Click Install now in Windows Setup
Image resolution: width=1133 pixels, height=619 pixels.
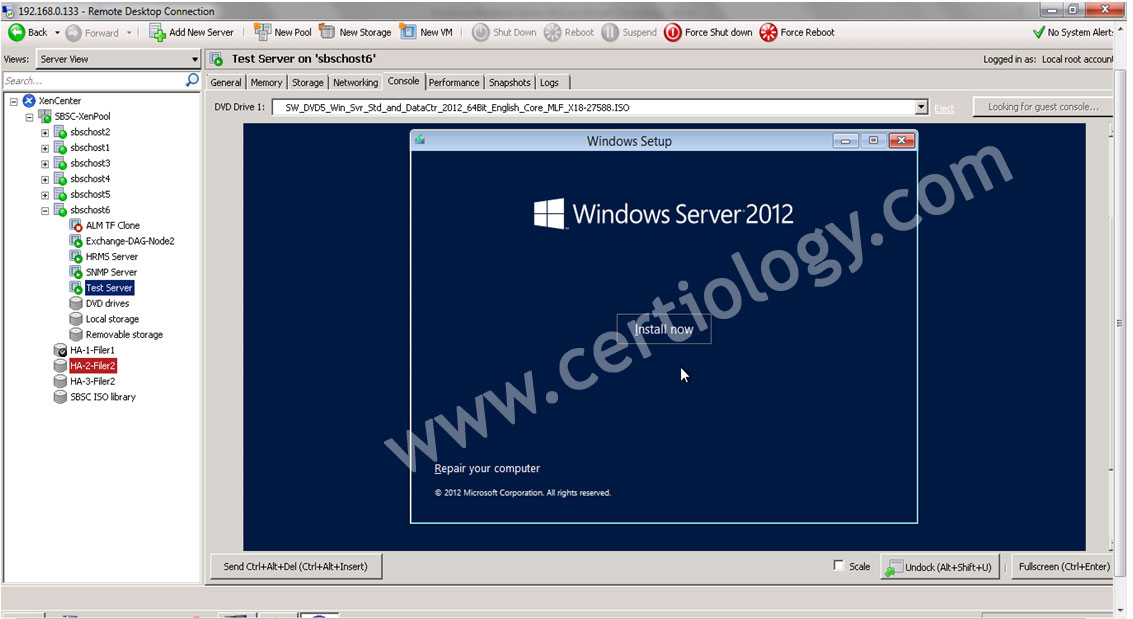(x=663, y=329)
